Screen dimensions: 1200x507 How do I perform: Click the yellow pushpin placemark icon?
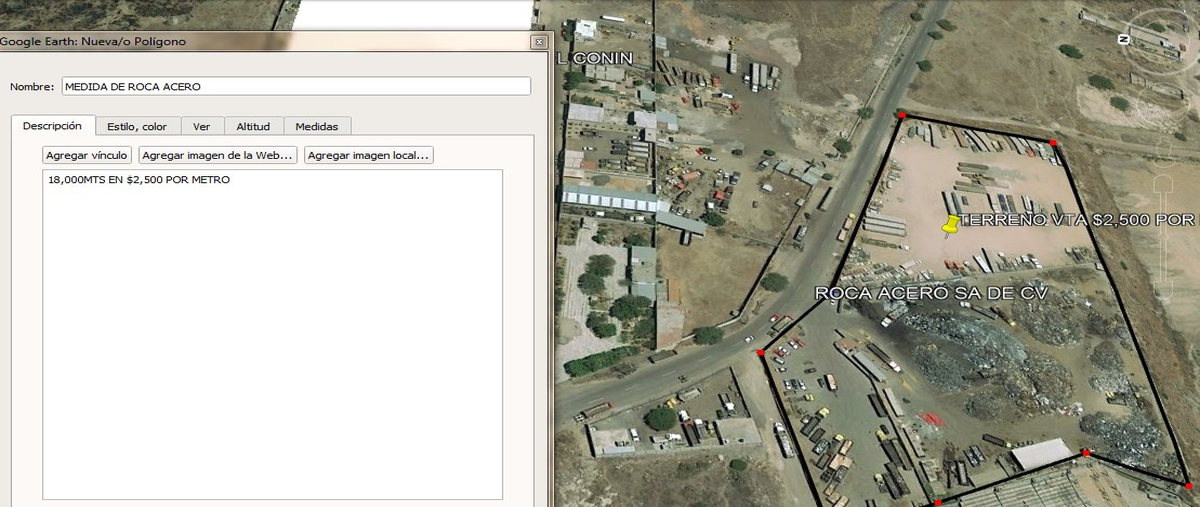pos(951,225)
